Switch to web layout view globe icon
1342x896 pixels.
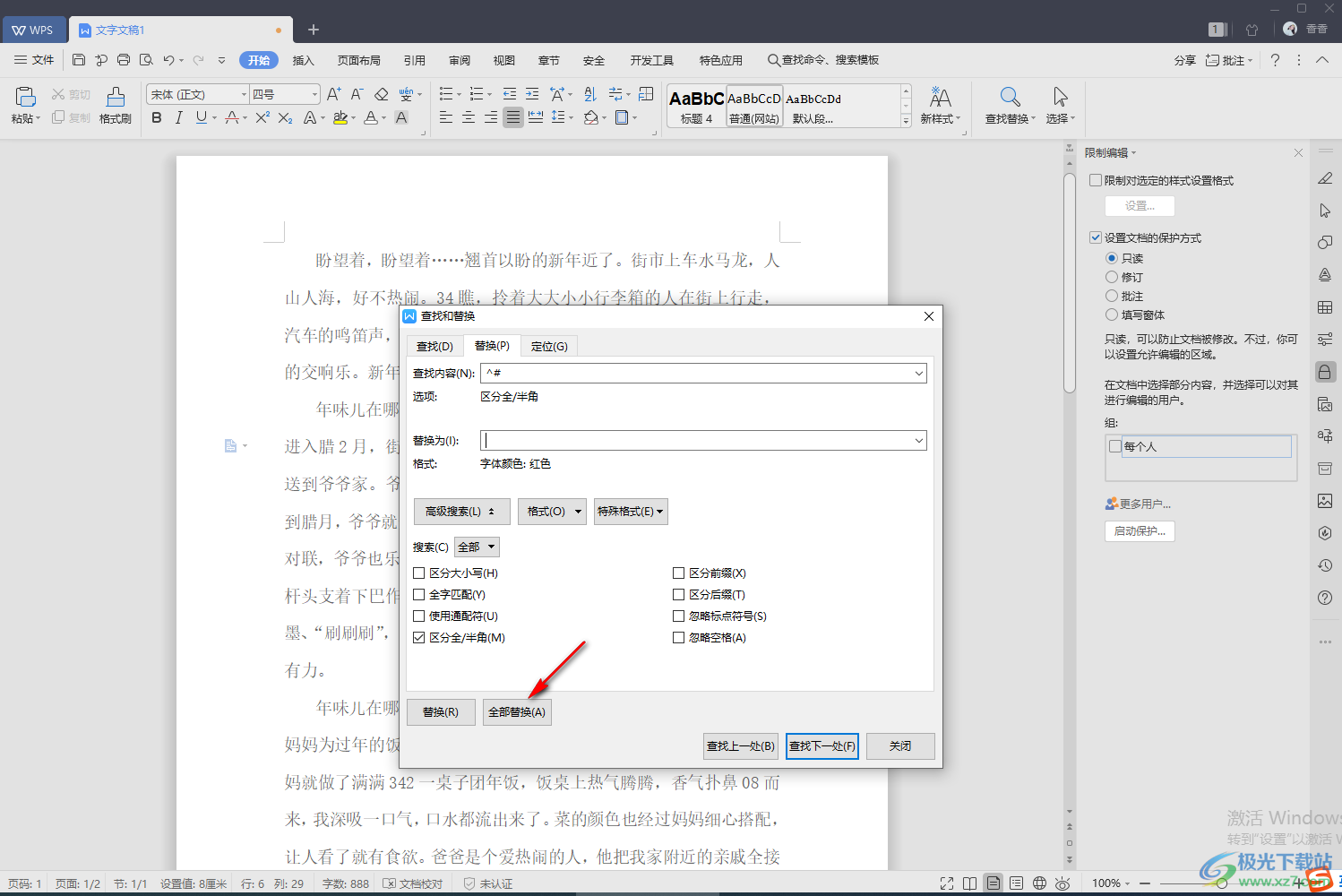click(1039, 883)
